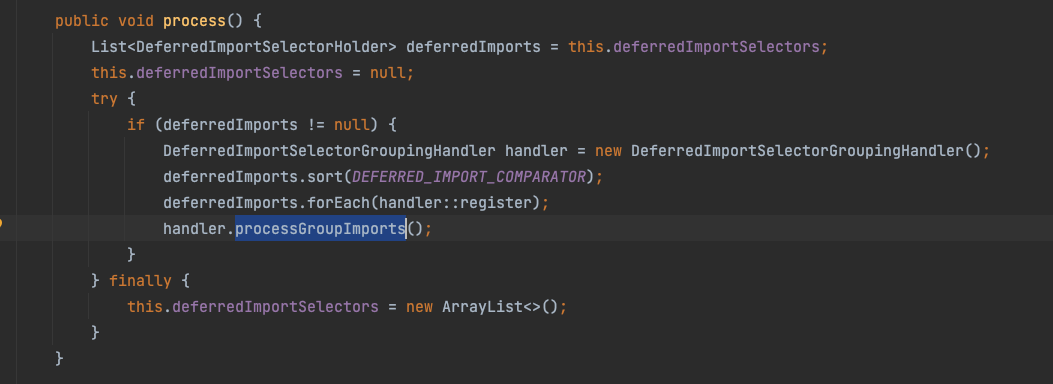The image size is (1053, 384).
Task: Click the DeferredImportSelectorGroupingHandler type before handler variable
Action: (329, 150)
